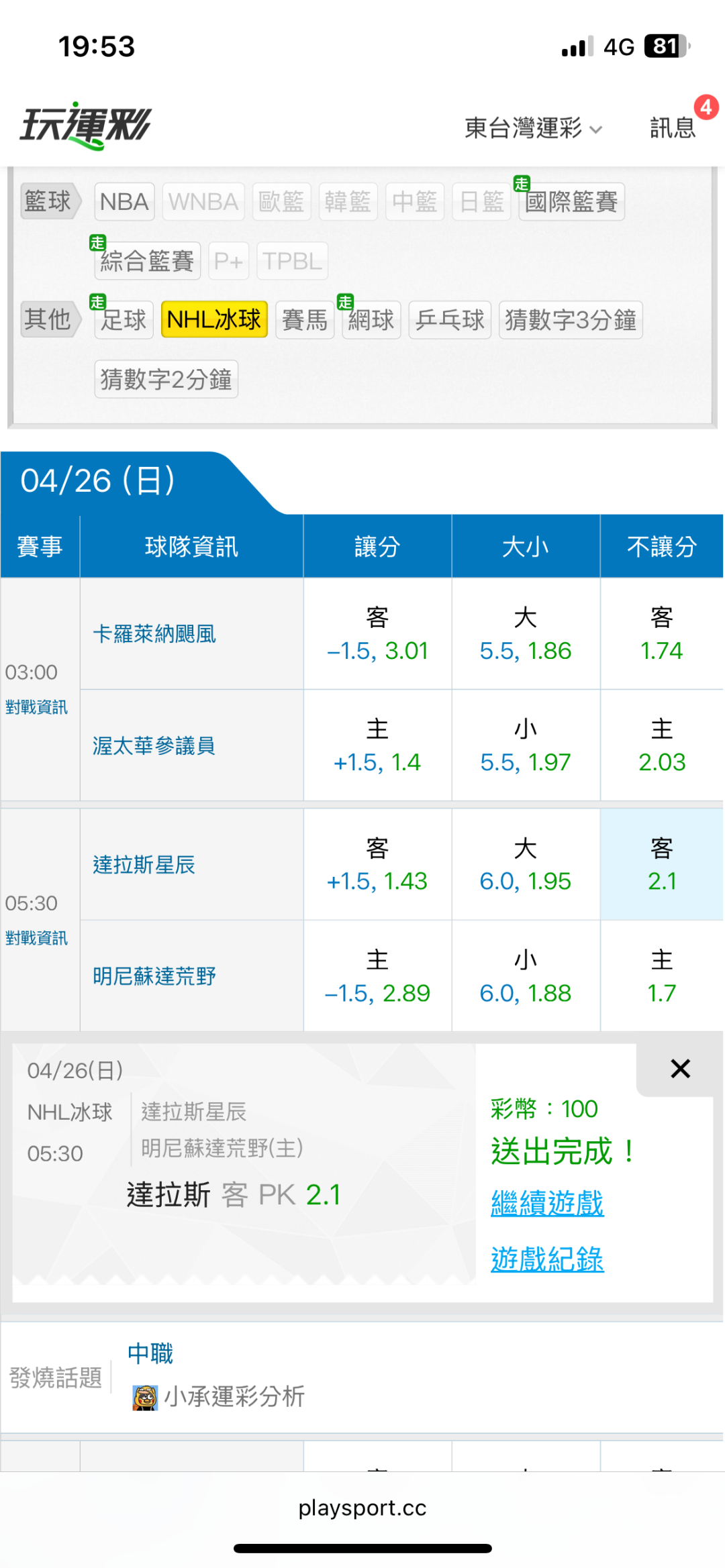Select the NHL冰球 tab
This screenshot has width=725, height=1568.
coord(214,319)
